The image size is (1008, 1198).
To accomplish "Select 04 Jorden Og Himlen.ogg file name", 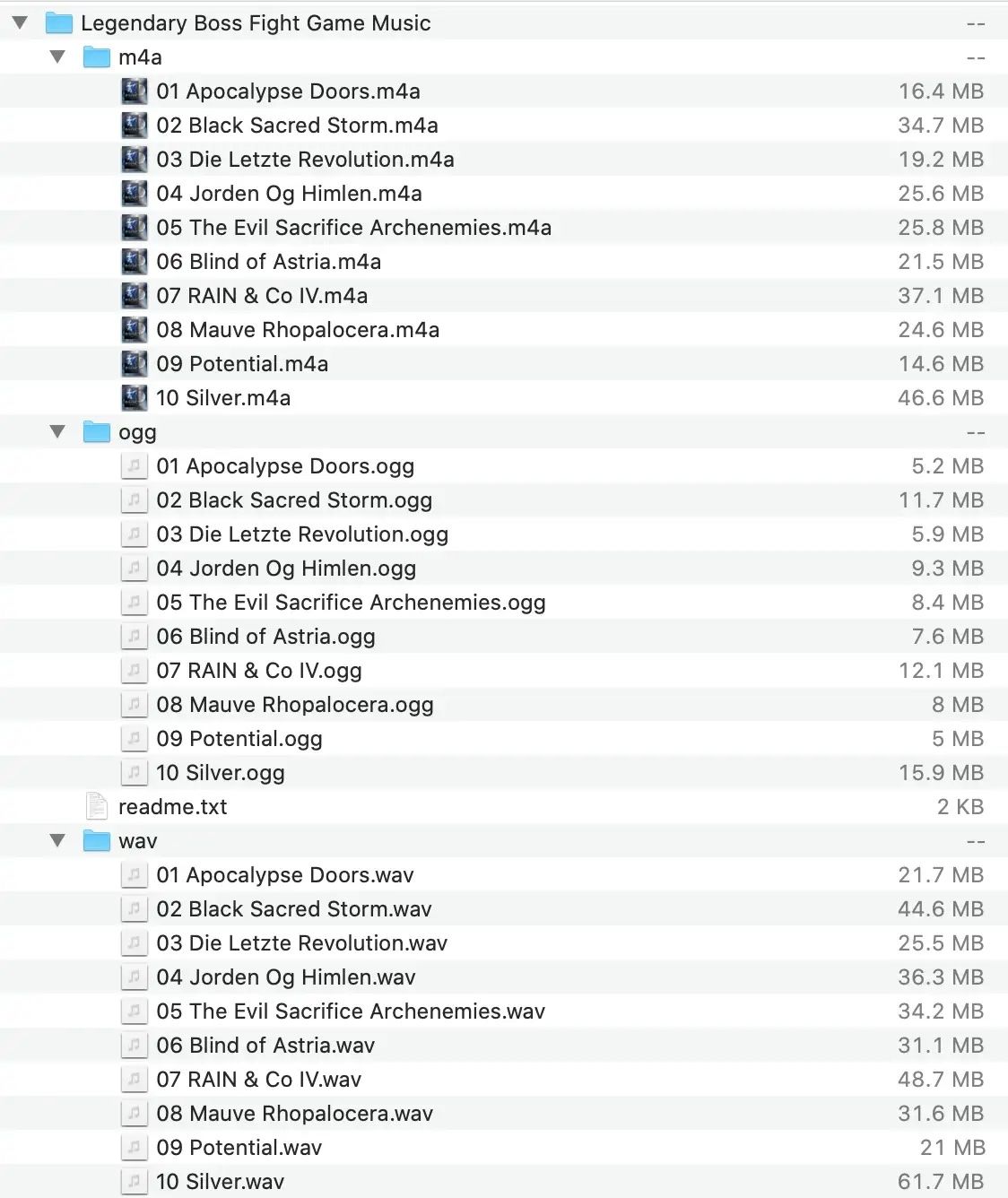I will point(286,569).
